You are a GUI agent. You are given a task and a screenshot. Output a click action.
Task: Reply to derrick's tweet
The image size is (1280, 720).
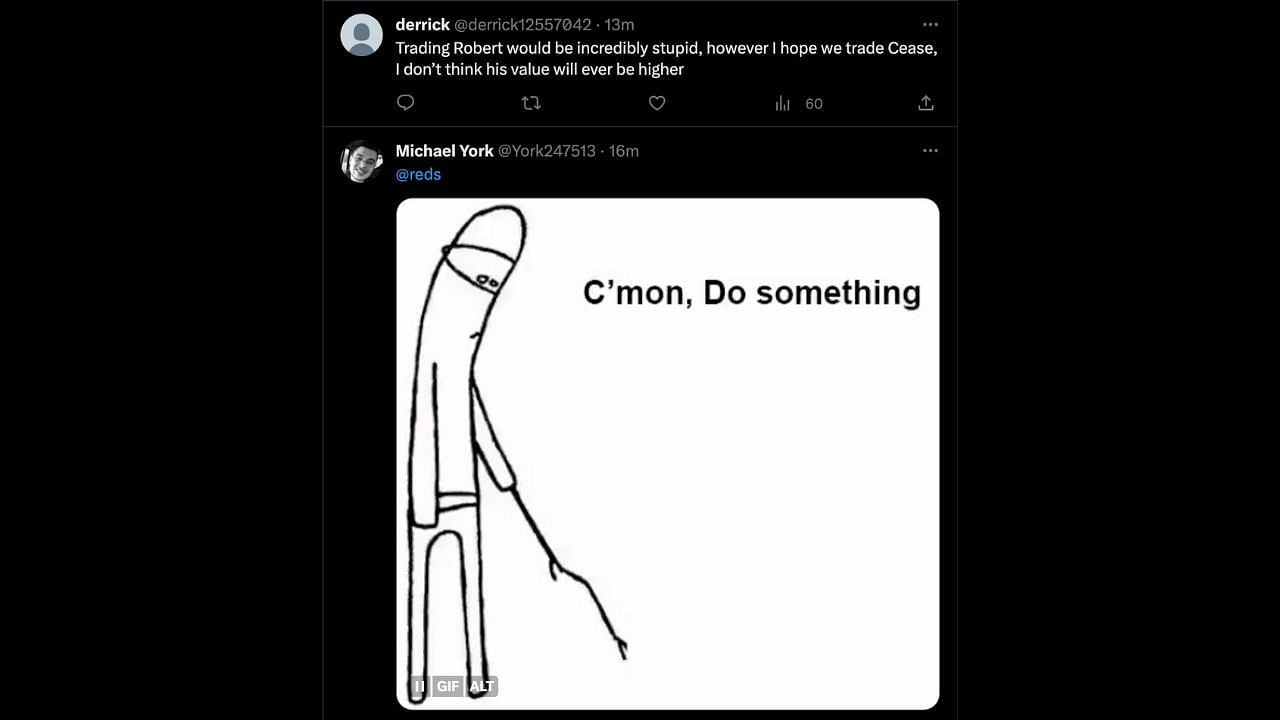(405, 103)
